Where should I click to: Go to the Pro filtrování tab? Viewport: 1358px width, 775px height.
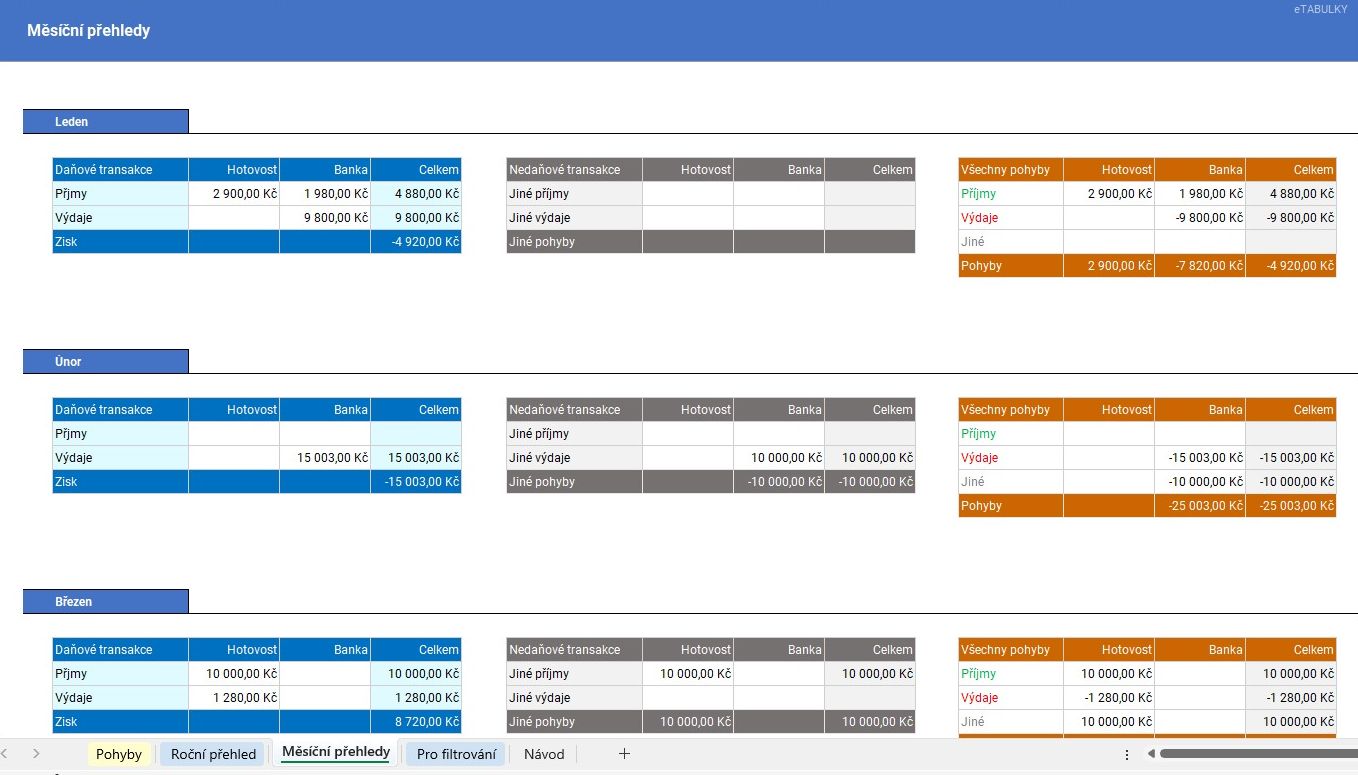tap(456, 754)
